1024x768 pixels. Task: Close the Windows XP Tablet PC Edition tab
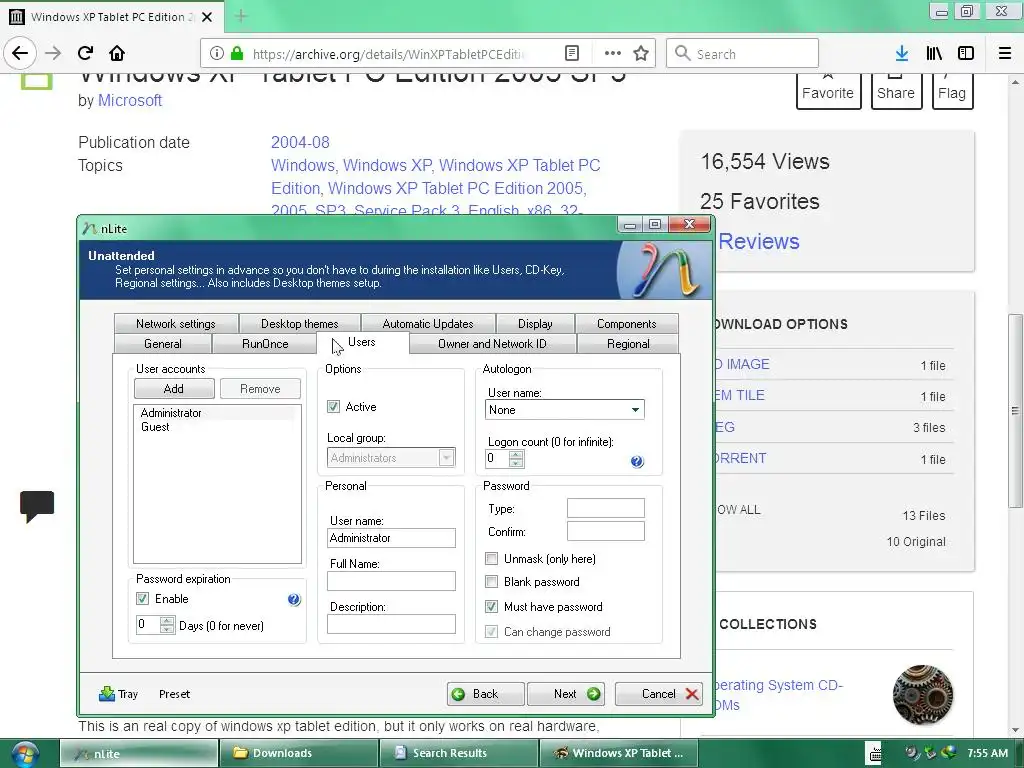[x=207, y=17]
